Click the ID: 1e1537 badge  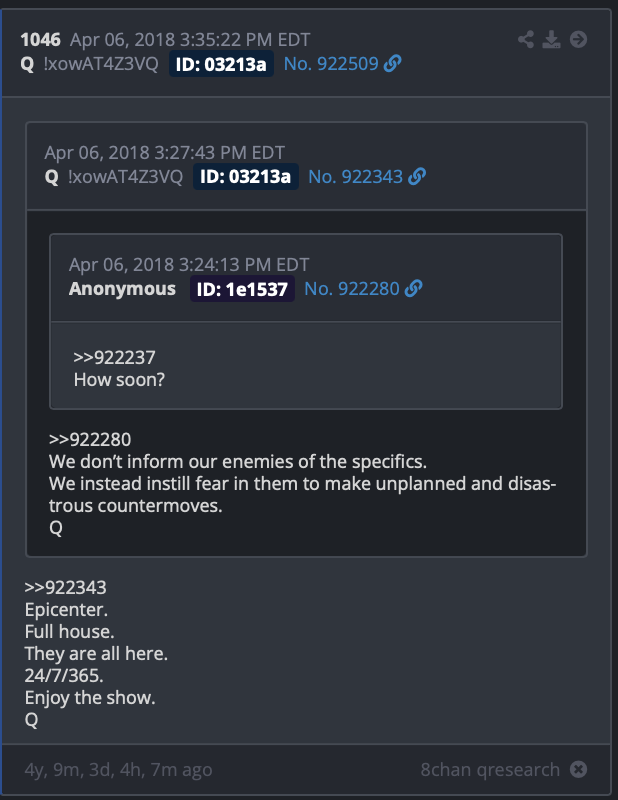coord(242,289)
